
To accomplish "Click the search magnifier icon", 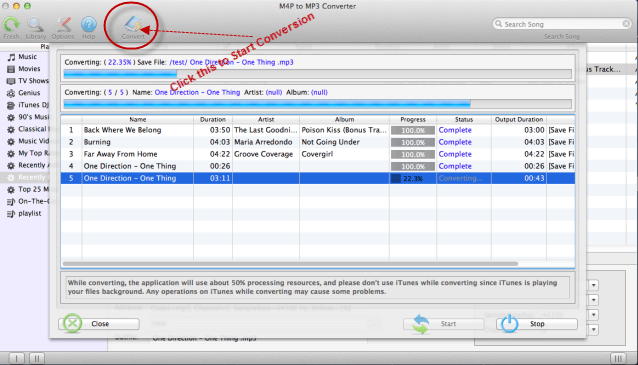I will 498,24.
